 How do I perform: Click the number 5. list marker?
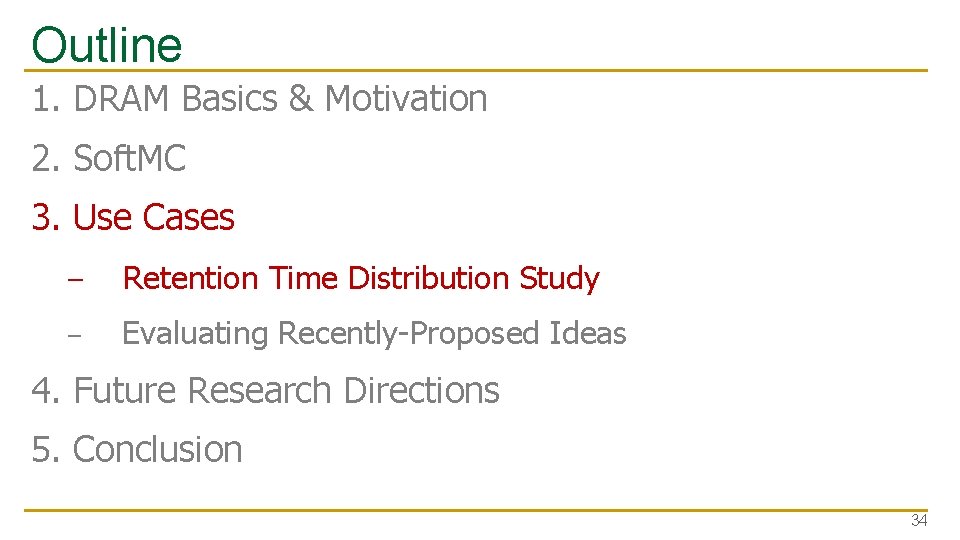click(47, 449)
